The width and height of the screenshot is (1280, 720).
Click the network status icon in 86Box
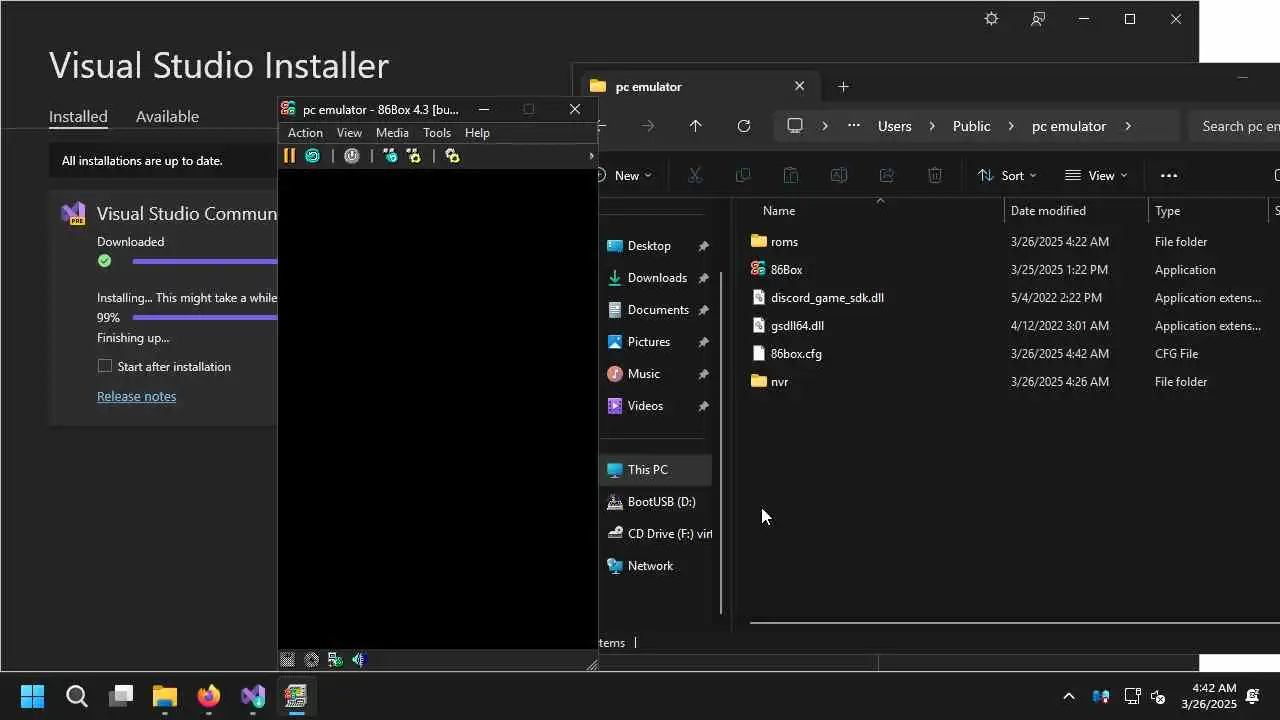[x=335, y=660]
